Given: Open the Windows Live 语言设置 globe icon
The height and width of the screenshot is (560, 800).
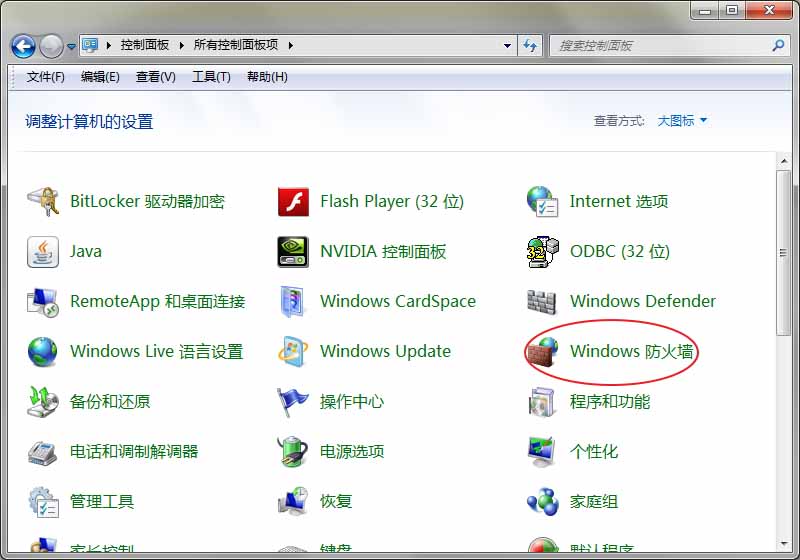Looking at the screenshot, I should click(x=43, y=351).
